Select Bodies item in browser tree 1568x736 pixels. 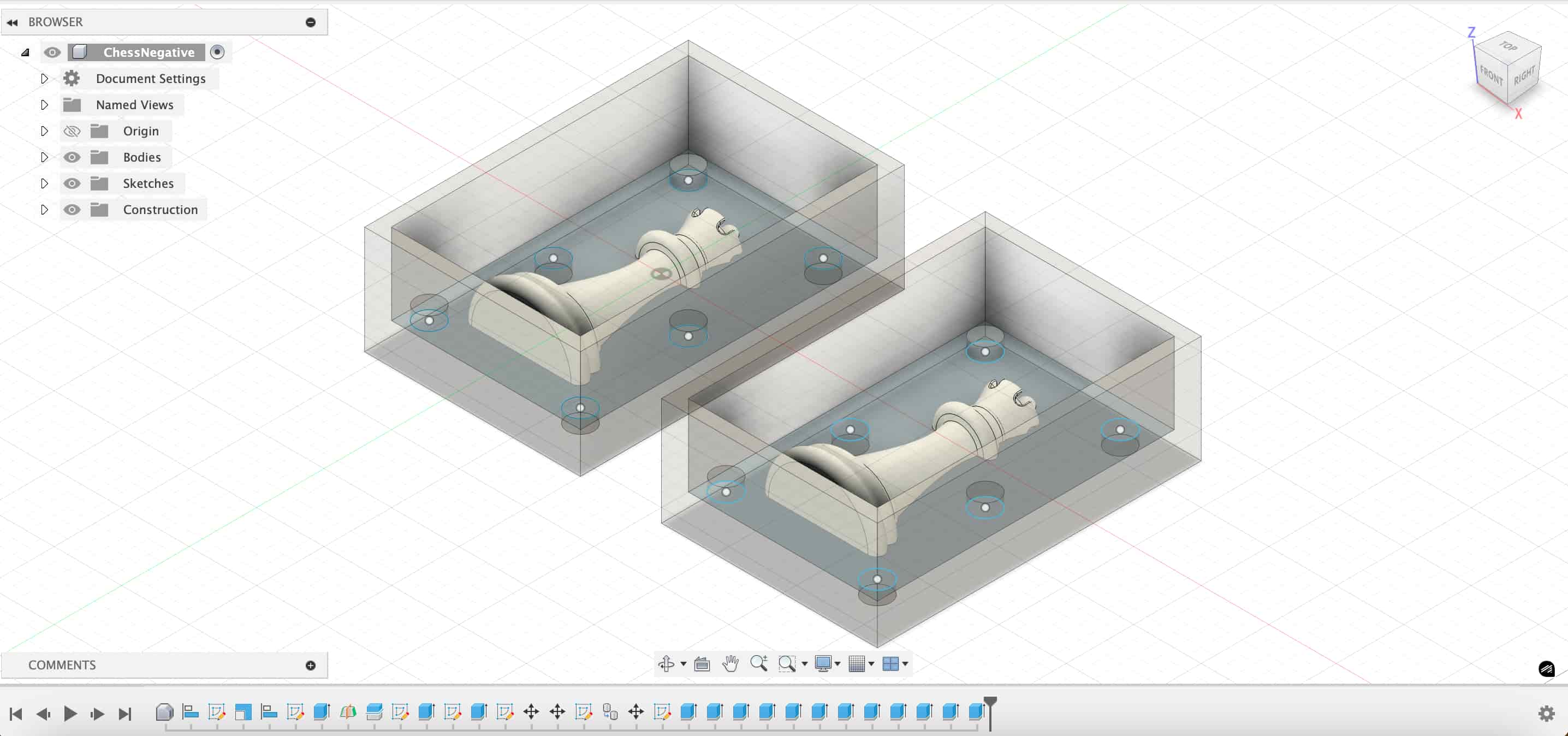tap(142, 157)
